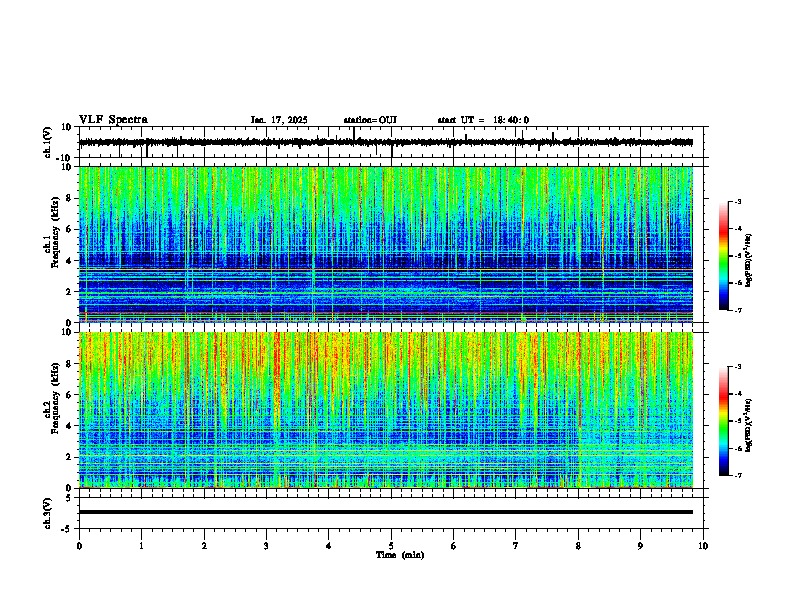
Task: Click time axis tick label "0"
Action: pyautogui.click(x=79, y=546)
